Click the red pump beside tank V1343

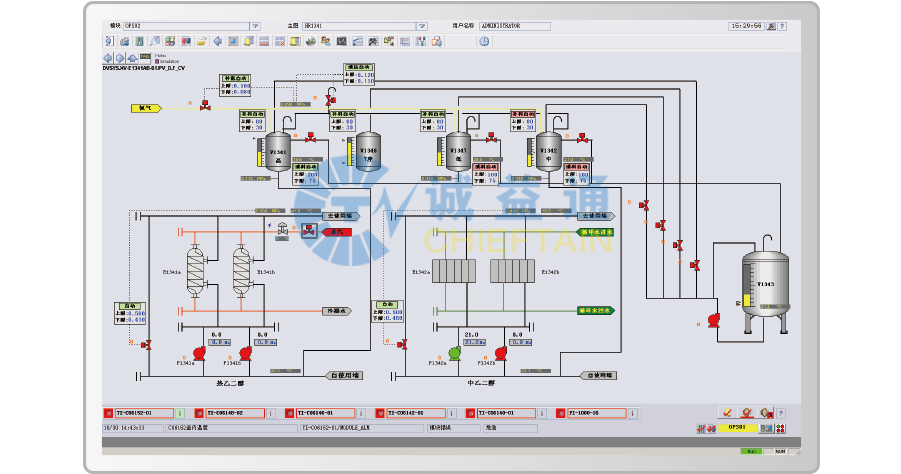[713, 321]
